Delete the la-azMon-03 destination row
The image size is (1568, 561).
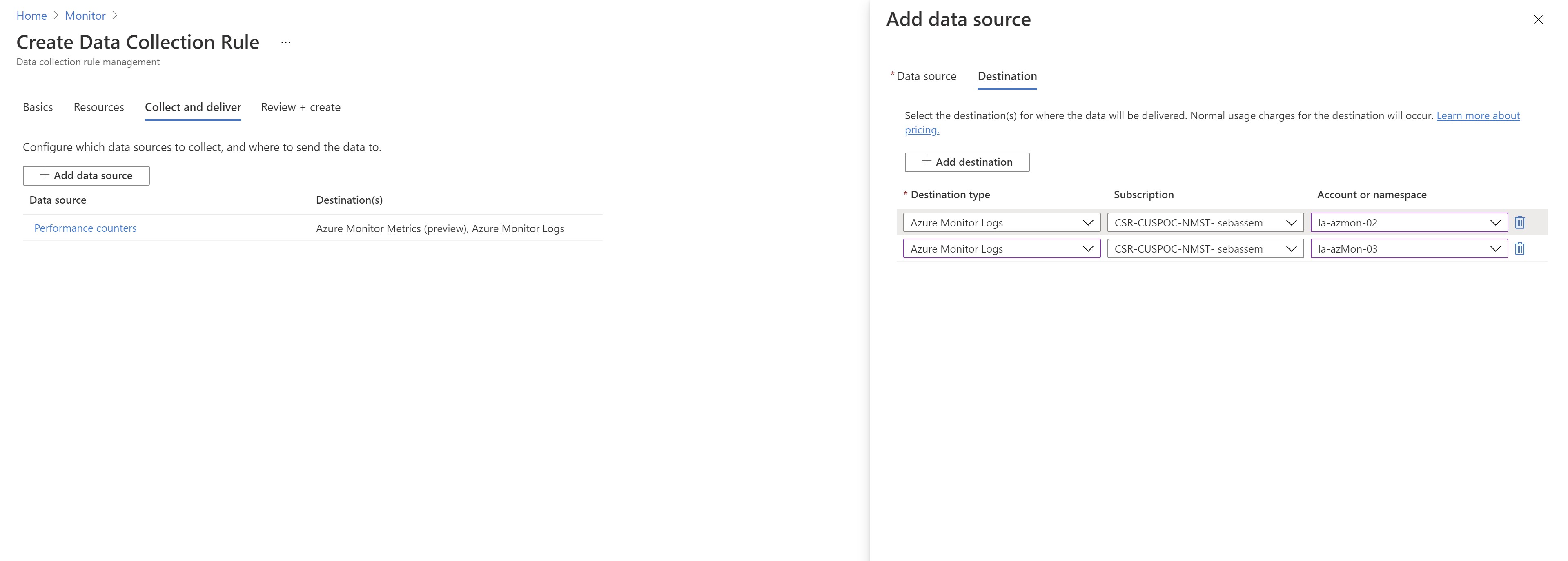pos(1519,249)
